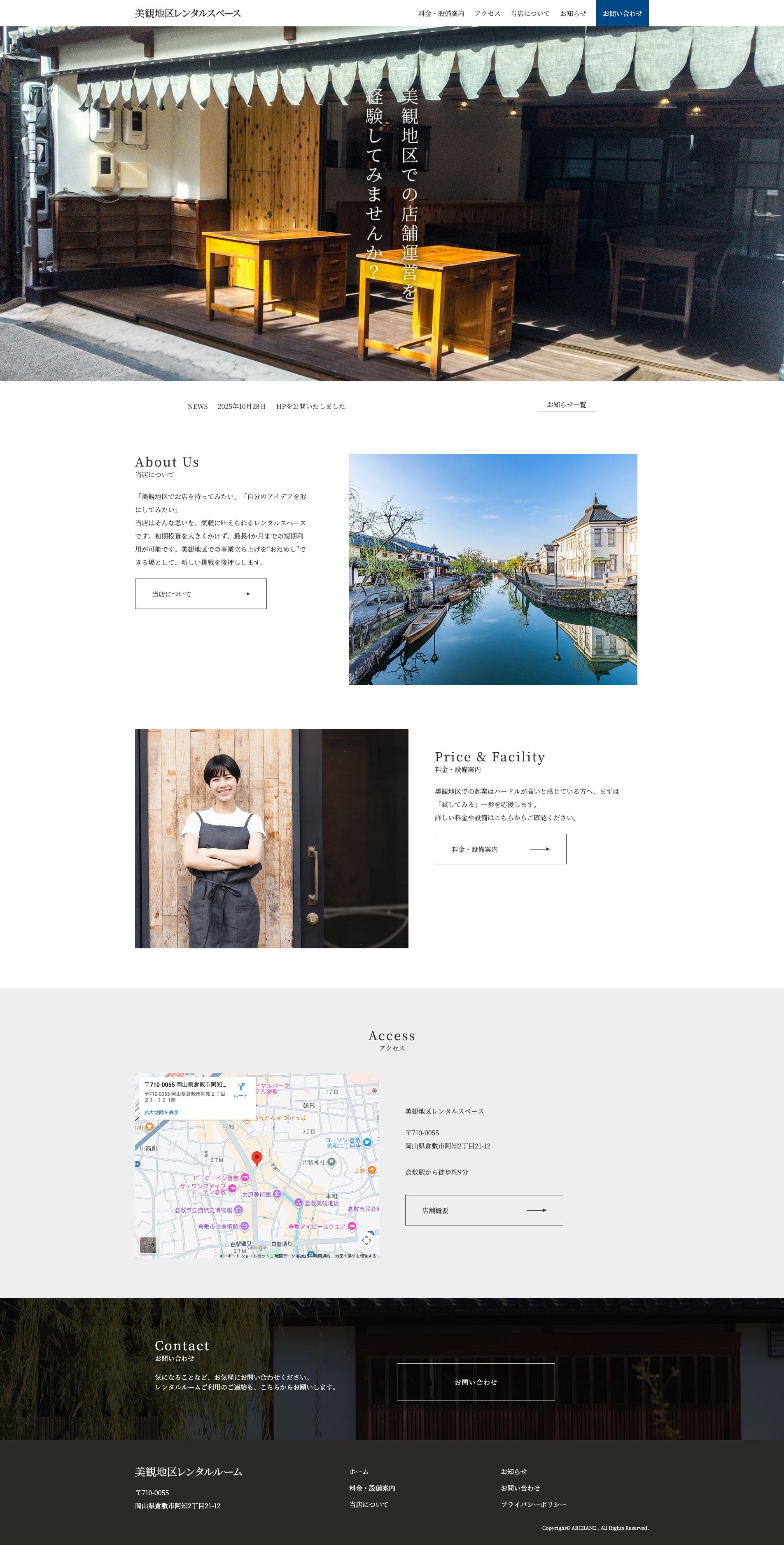Open アクセス in top navigation

tap(487, 13)
